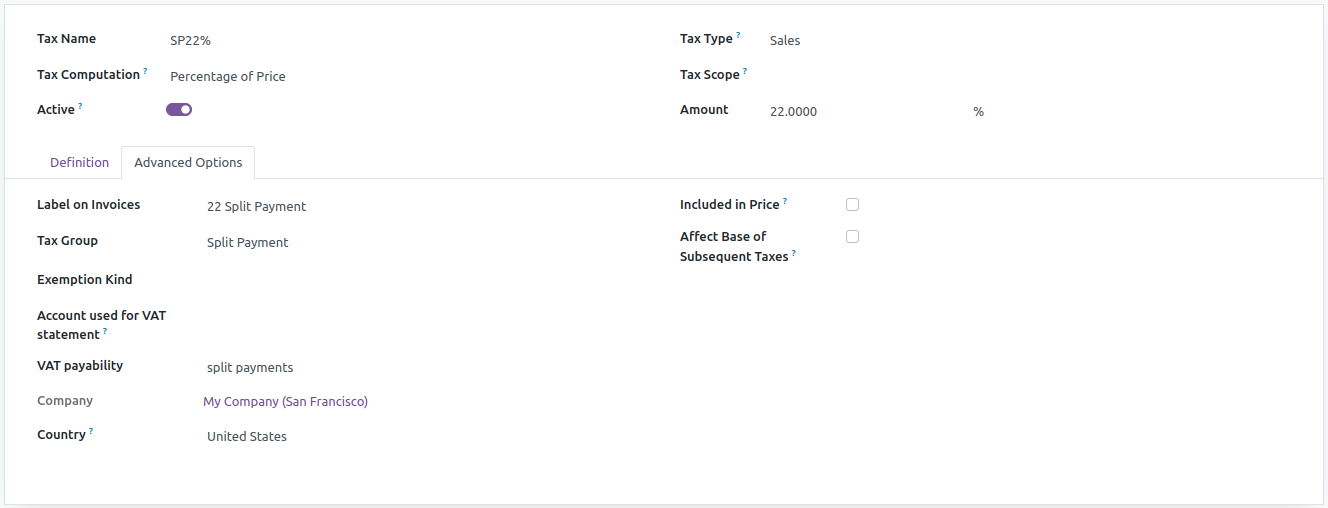The height and width of the screenshot is (508, 1328).
Task: Show the Included in Price help tooltip
Action: [x=785, y=201]
